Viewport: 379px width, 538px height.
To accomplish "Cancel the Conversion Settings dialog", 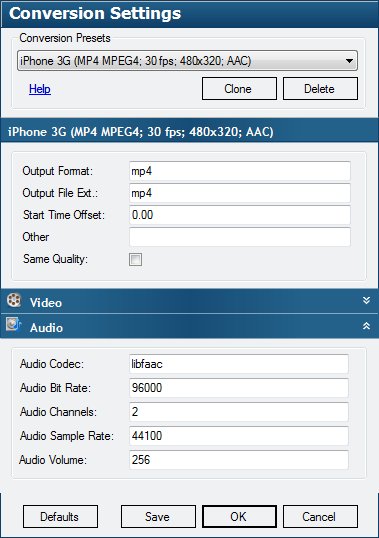I will click(320, 516).
